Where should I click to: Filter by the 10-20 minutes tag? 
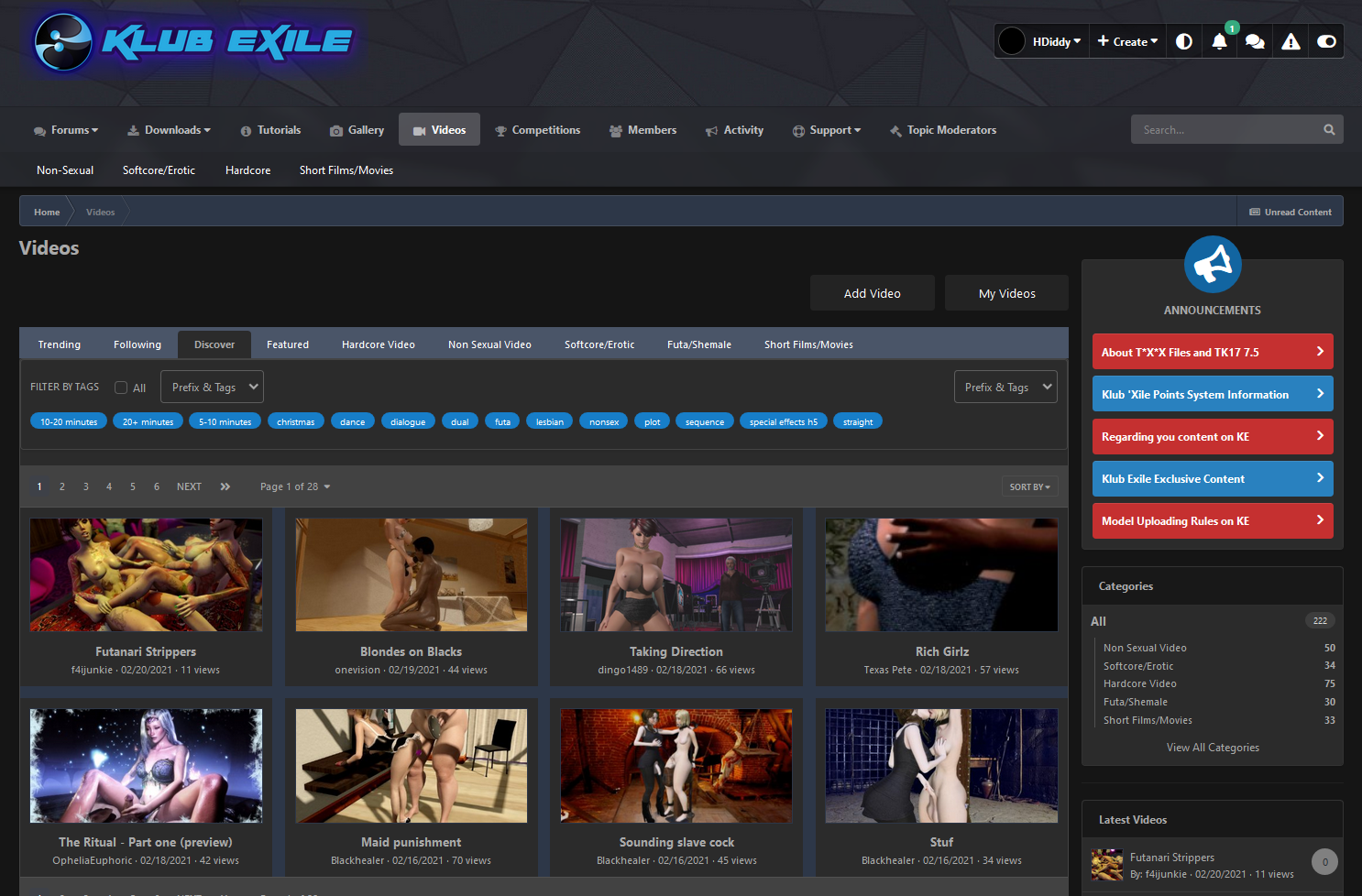point(69,421)
